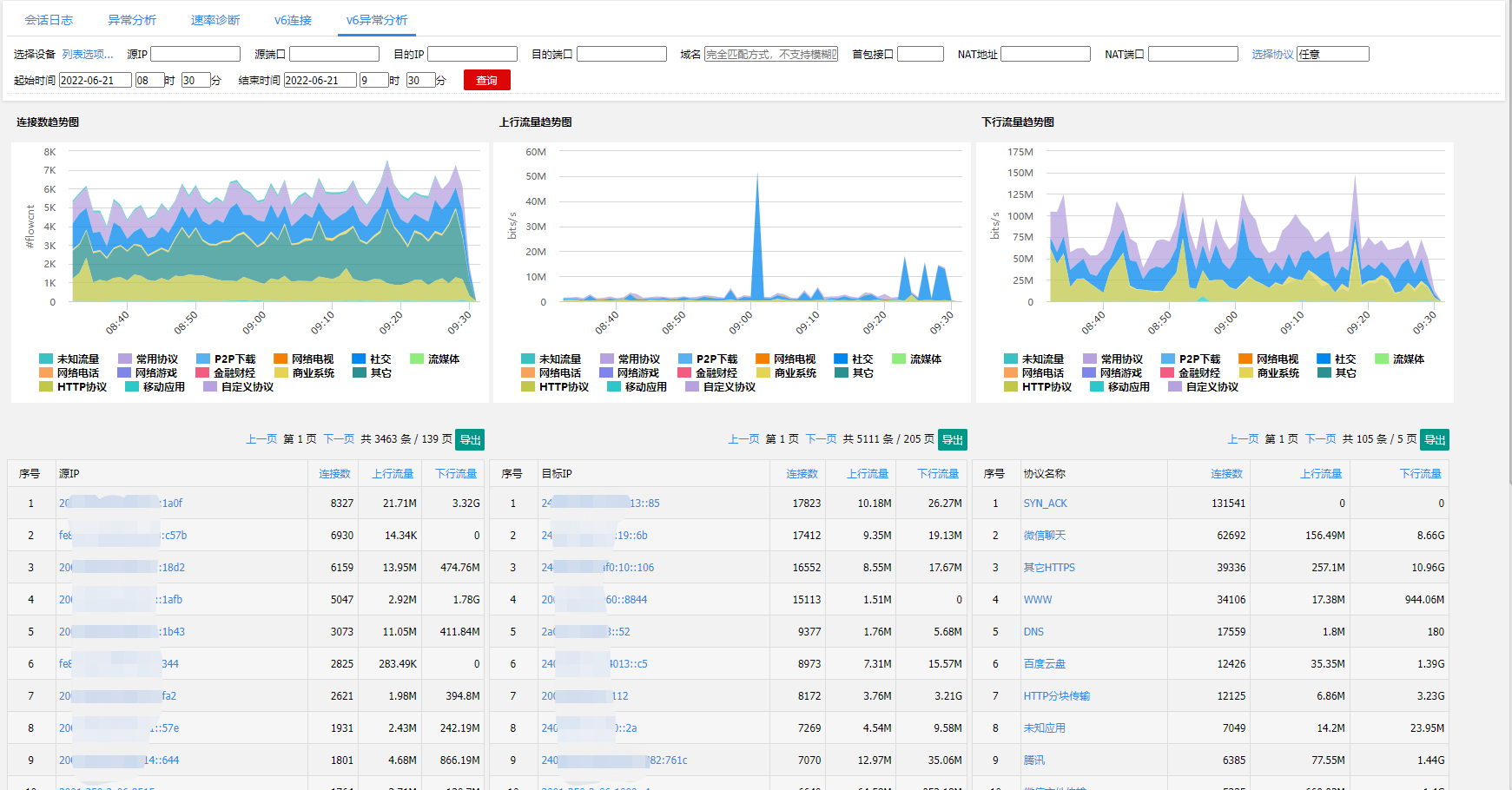Open the 结束时间 hour box showing 9
Viewport: 1512px width, 790px height.
click(x=374, y=80)
